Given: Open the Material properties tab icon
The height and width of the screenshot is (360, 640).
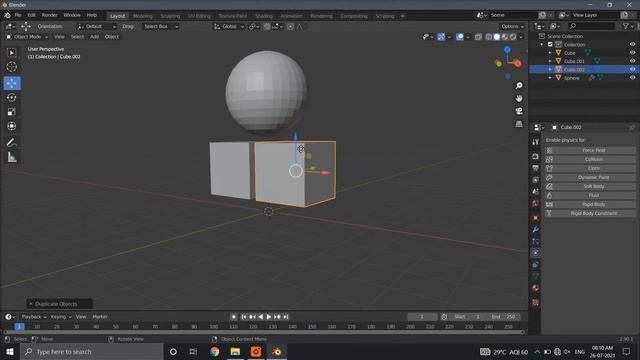Looking at the screenshot, I should tap(536, 288).
